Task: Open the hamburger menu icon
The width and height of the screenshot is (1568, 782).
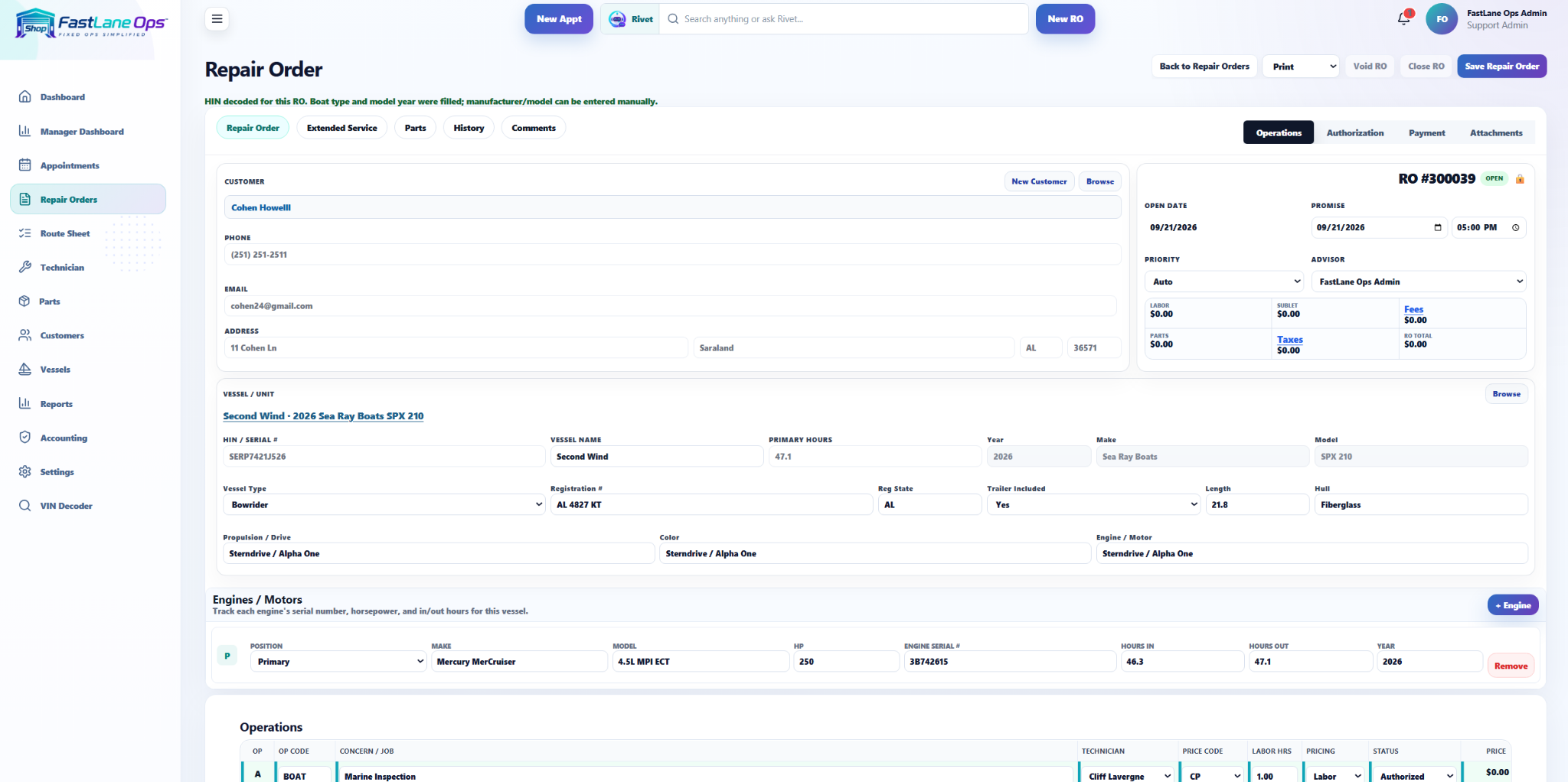Action: point(217,19)
